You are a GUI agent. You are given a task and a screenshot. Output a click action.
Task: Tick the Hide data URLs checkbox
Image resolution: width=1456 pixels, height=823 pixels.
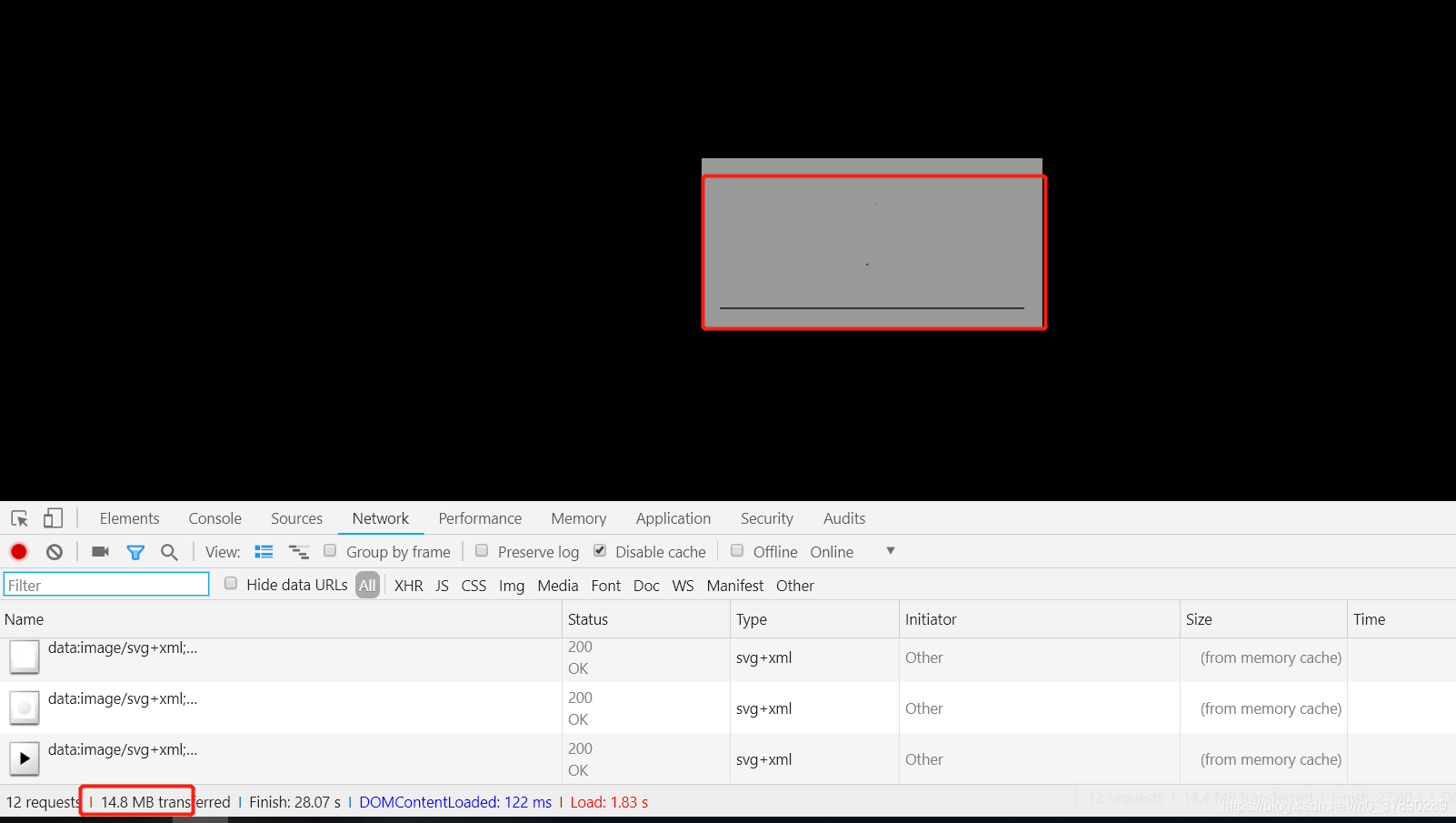tap(231, 583)
